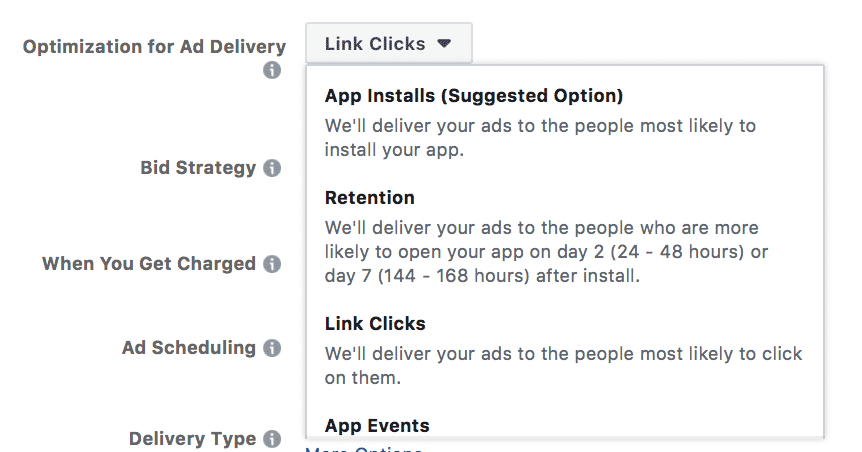Pick the App Events option

click(377, 426)
